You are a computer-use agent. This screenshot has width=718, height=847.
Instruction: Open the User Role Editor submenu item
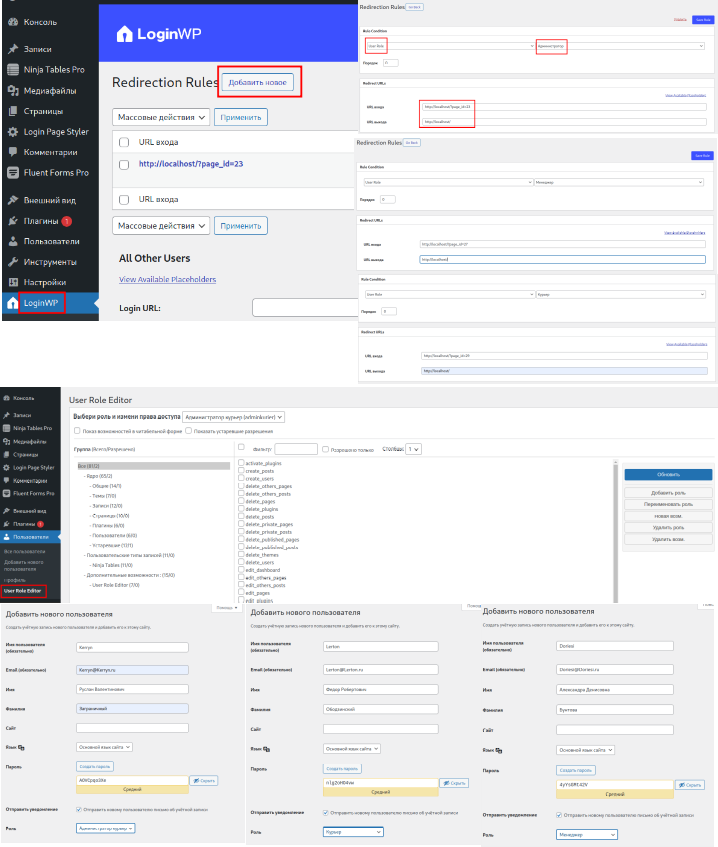point(23,591)
